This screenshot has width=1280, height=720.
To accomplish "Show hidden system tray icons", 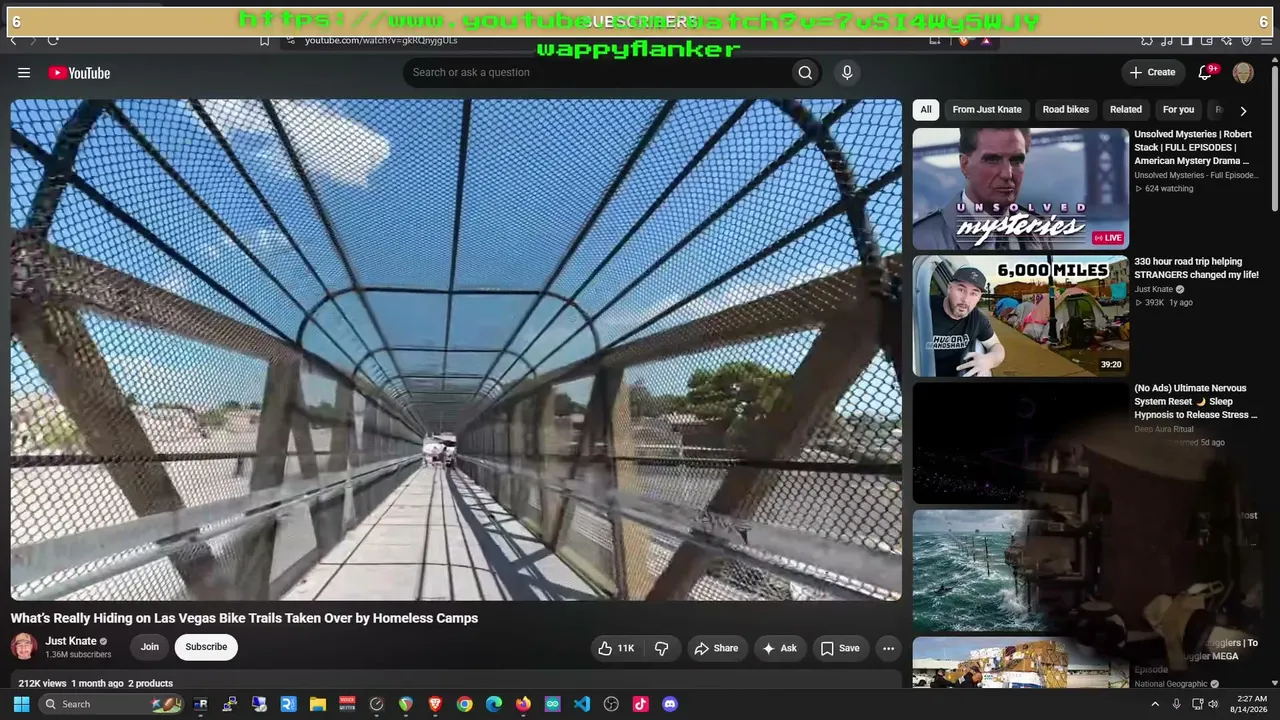I will pyautogui.click(x=1155, y=704).
